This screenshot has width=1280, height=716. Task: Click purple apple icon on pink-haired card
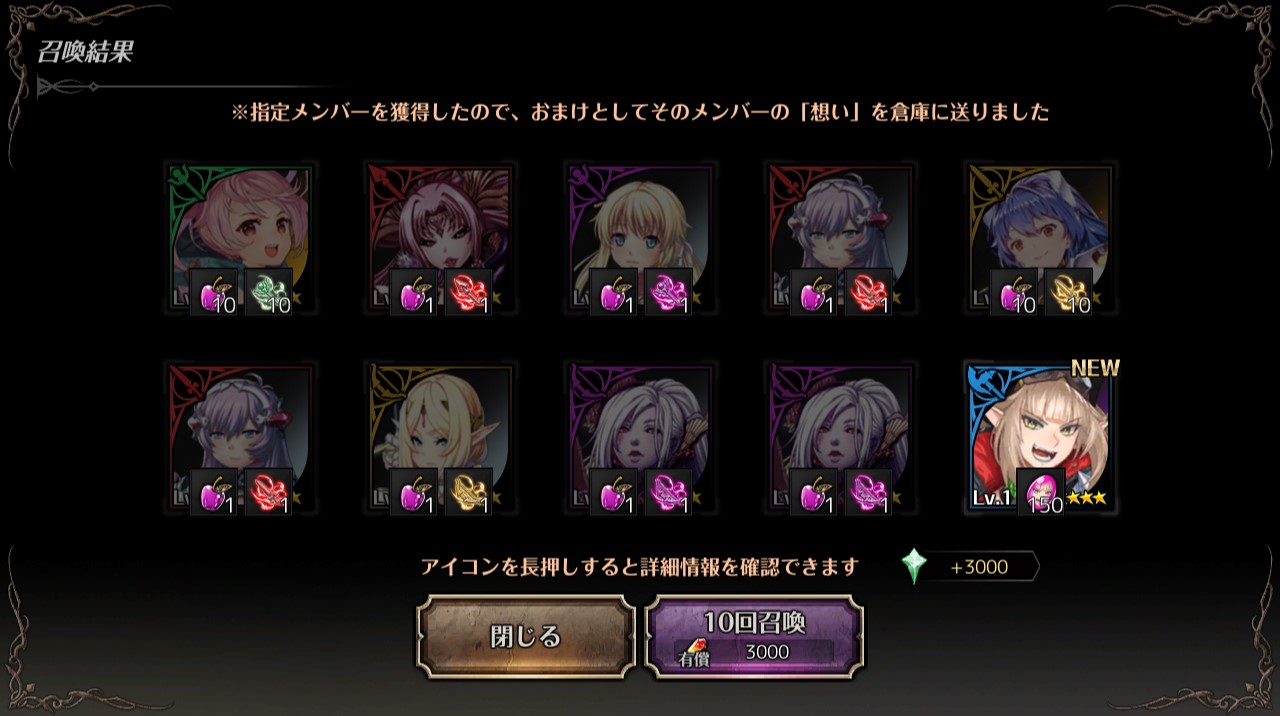pos(214,291)
